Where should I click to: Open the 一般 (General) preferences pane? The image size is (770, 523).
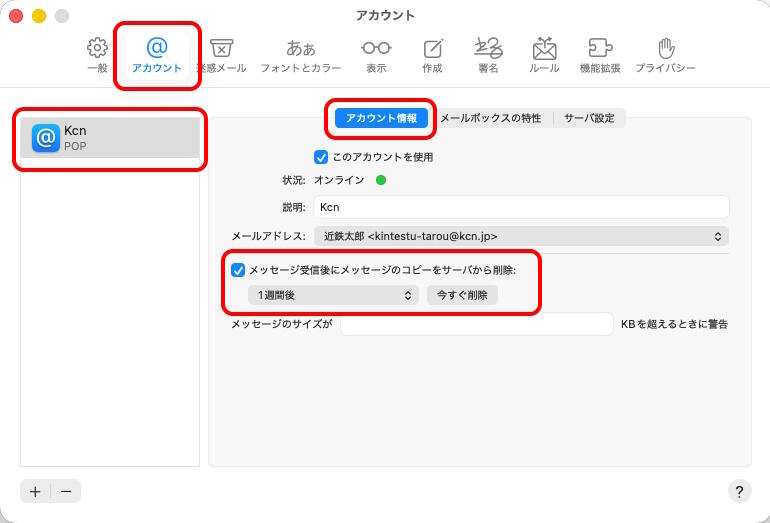tap(97, 55)
